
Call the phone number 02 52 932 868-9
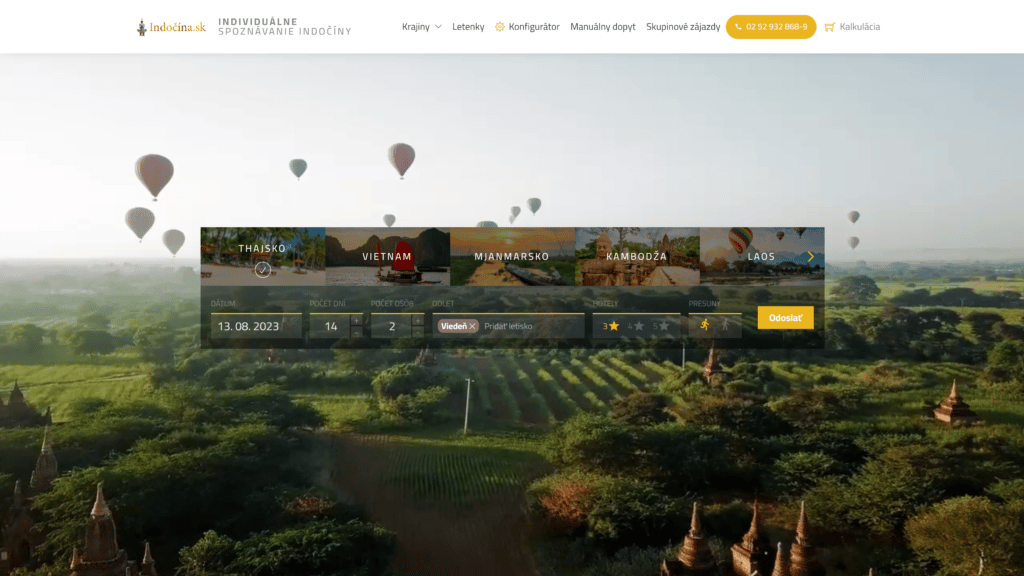[771, 27]
